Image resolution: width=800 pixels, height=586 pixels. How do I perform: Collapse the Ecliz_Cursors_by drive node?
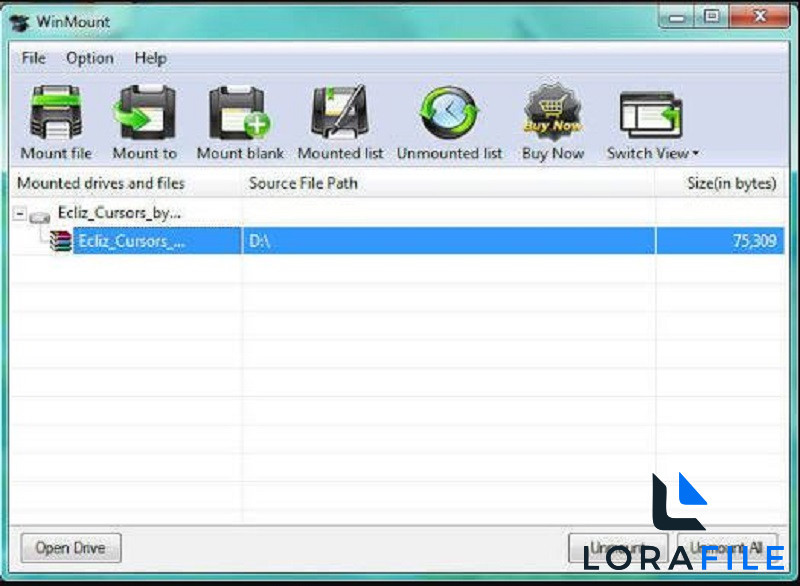coord(19,213)
